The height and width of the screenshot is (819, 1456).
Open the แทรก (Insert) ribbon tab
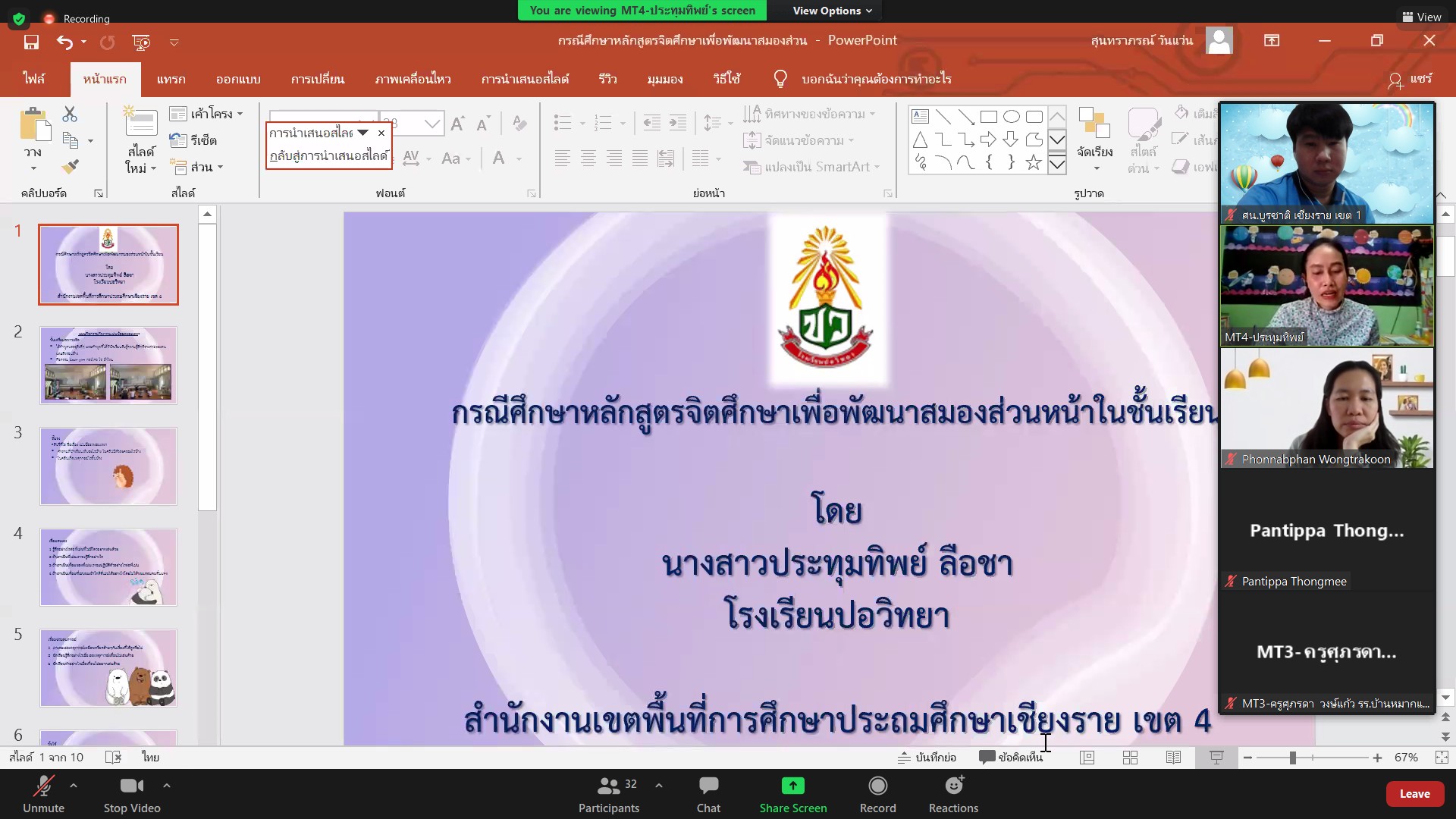coord(171,79)
